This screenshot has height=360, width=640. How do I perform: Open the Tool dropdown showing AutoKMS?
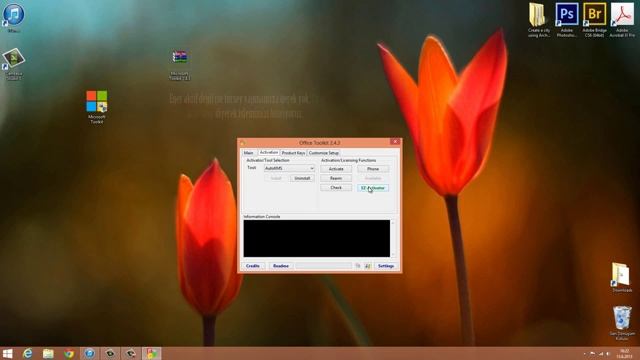289,168
